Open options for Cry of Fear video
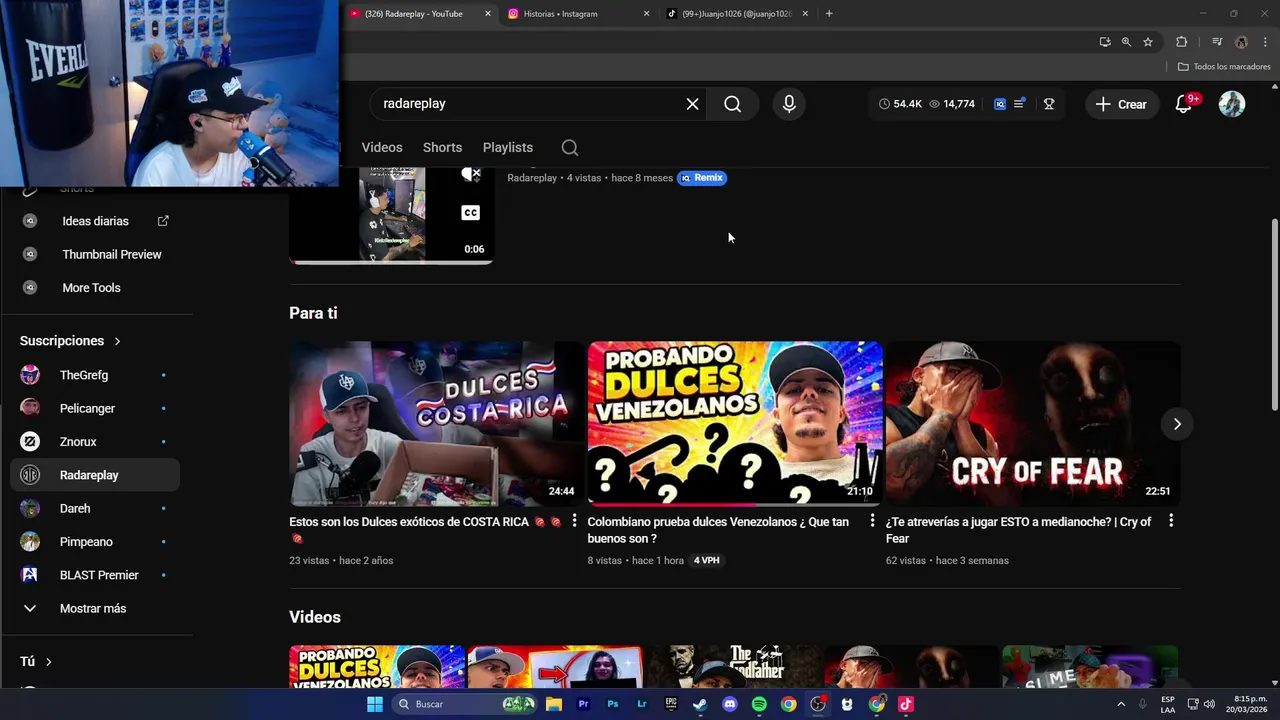The image size is (1280, 720). (x=1171, y=521)
